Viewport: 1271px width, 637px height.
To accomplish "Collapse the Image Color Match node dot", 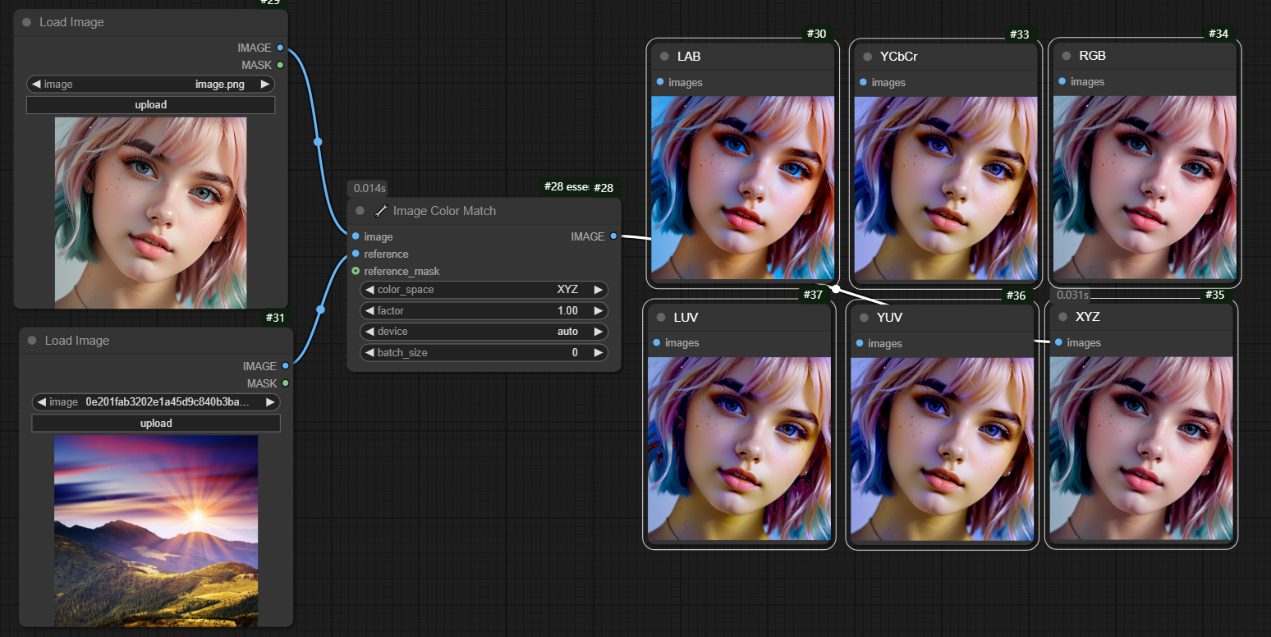I will (360, 211).
